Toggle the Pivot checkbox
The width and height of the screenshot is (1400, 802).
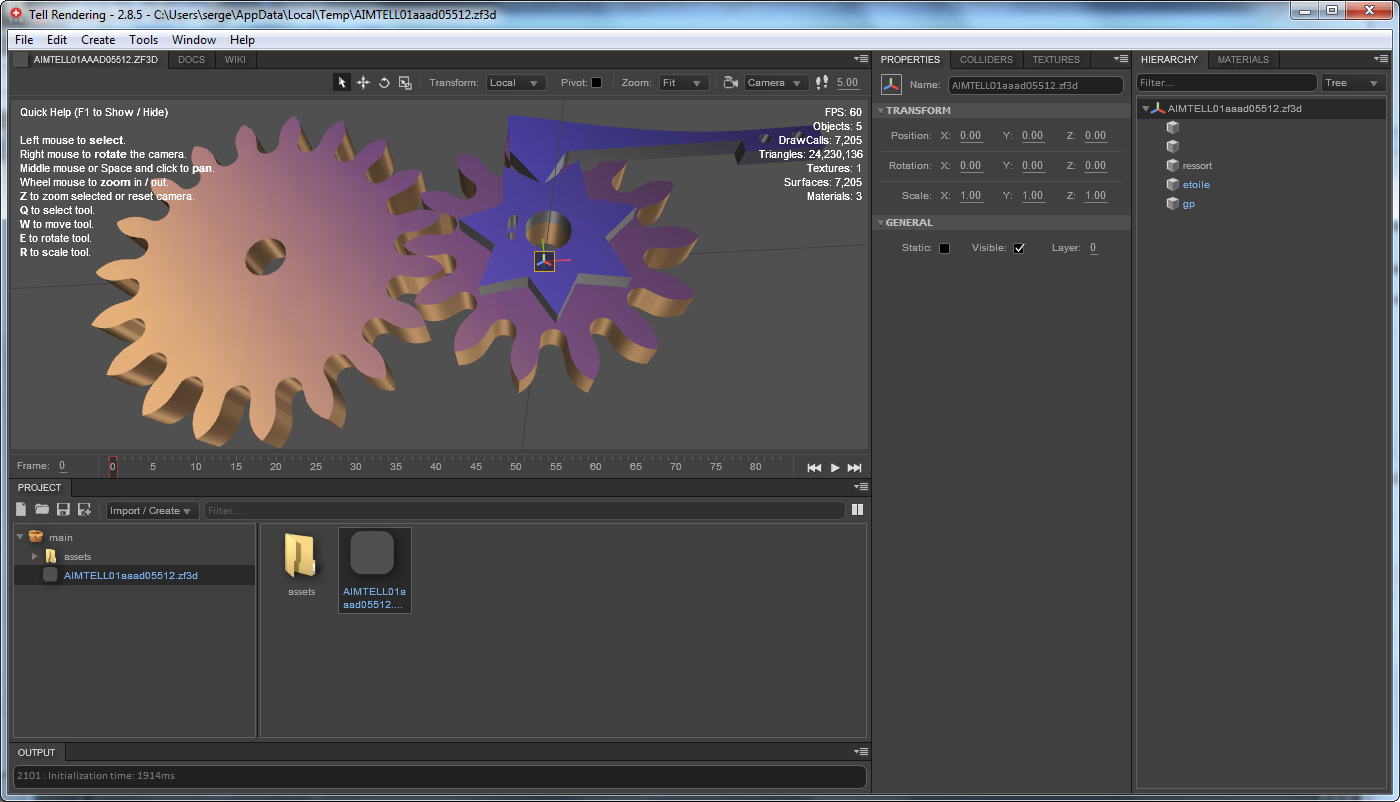click(597, 83)
